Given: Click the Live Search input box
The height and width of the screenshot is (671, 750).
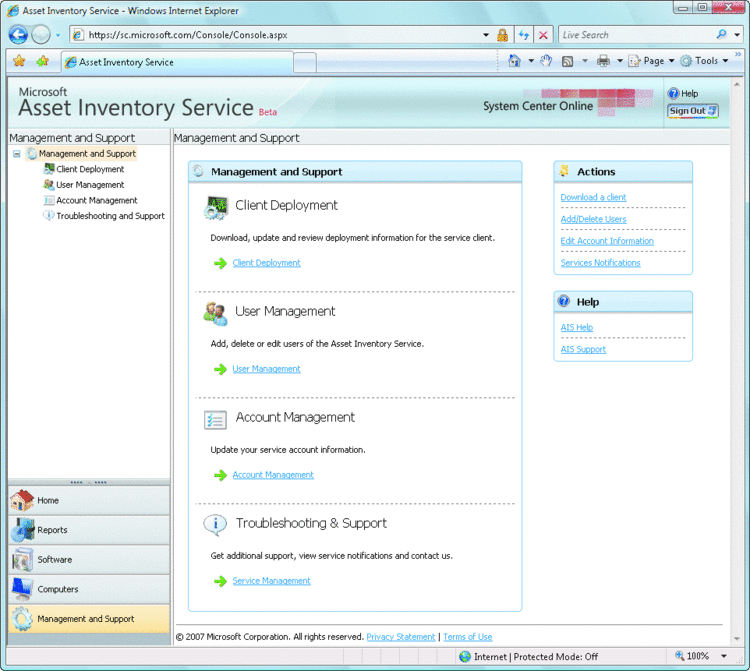Looking at the screenshot, I should (636, 35).
